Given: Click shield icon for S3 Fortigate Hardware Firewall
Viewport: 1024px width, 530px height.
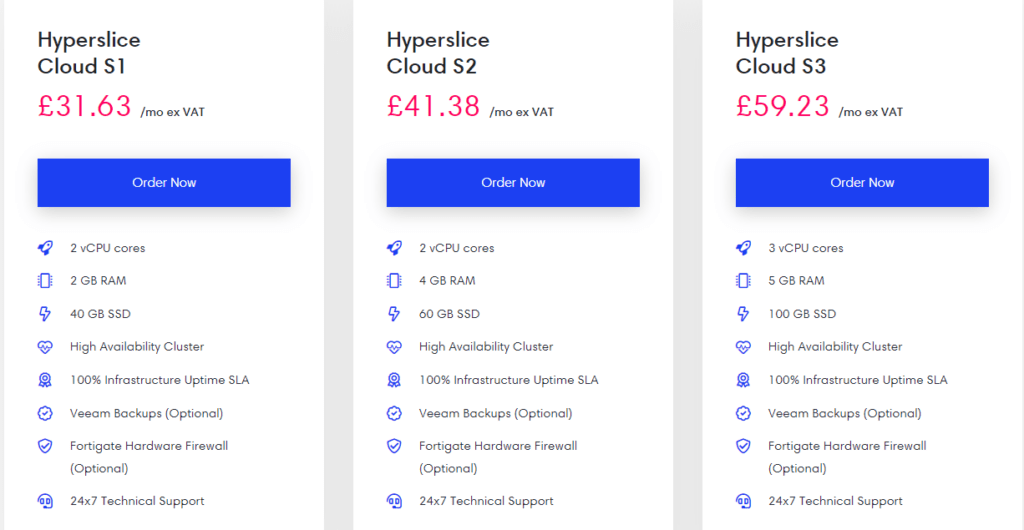Looking at the screenshot, I should [x=743, y=446].
